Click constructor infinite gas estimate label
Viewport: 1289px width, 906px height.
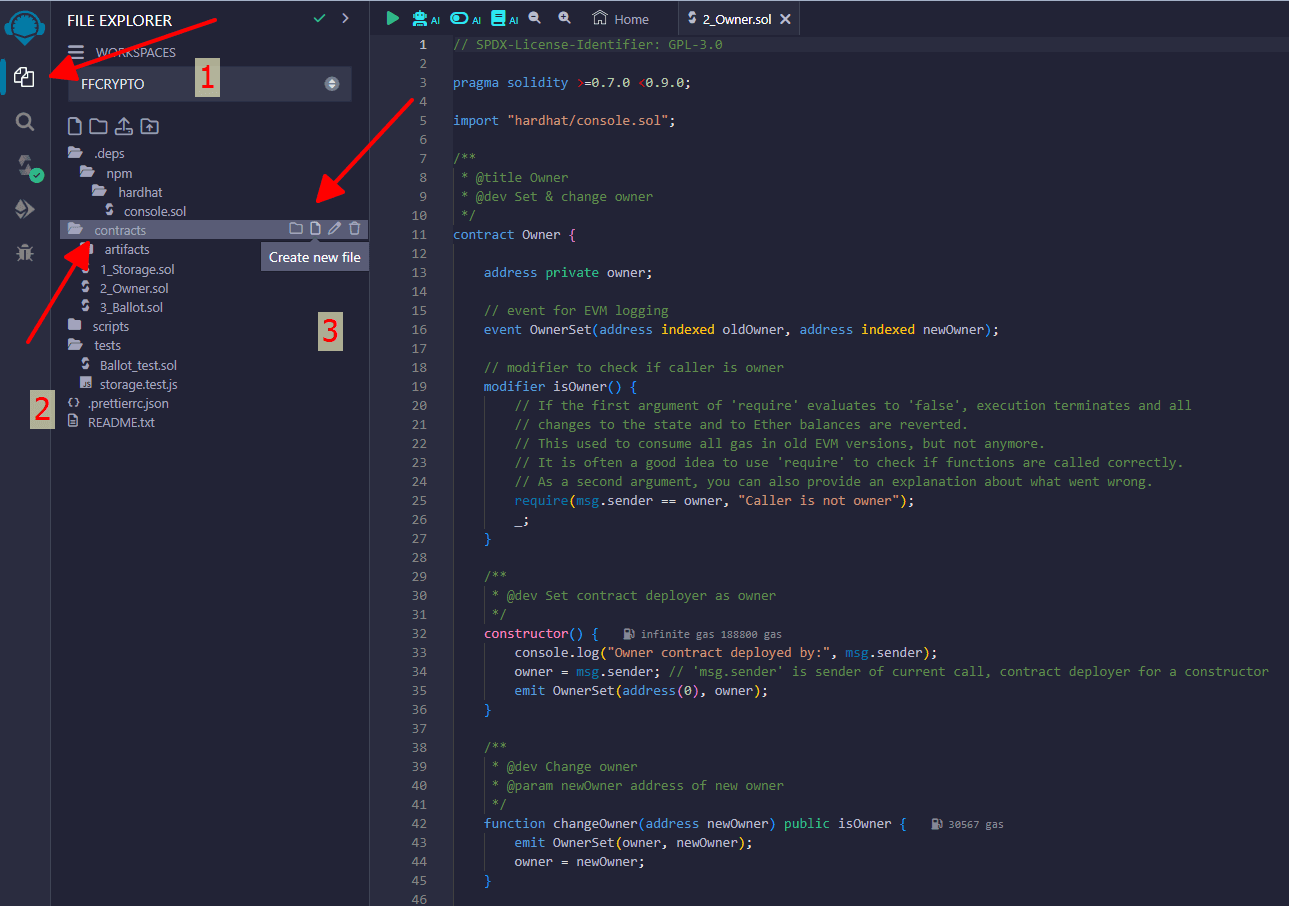[702, 634]
